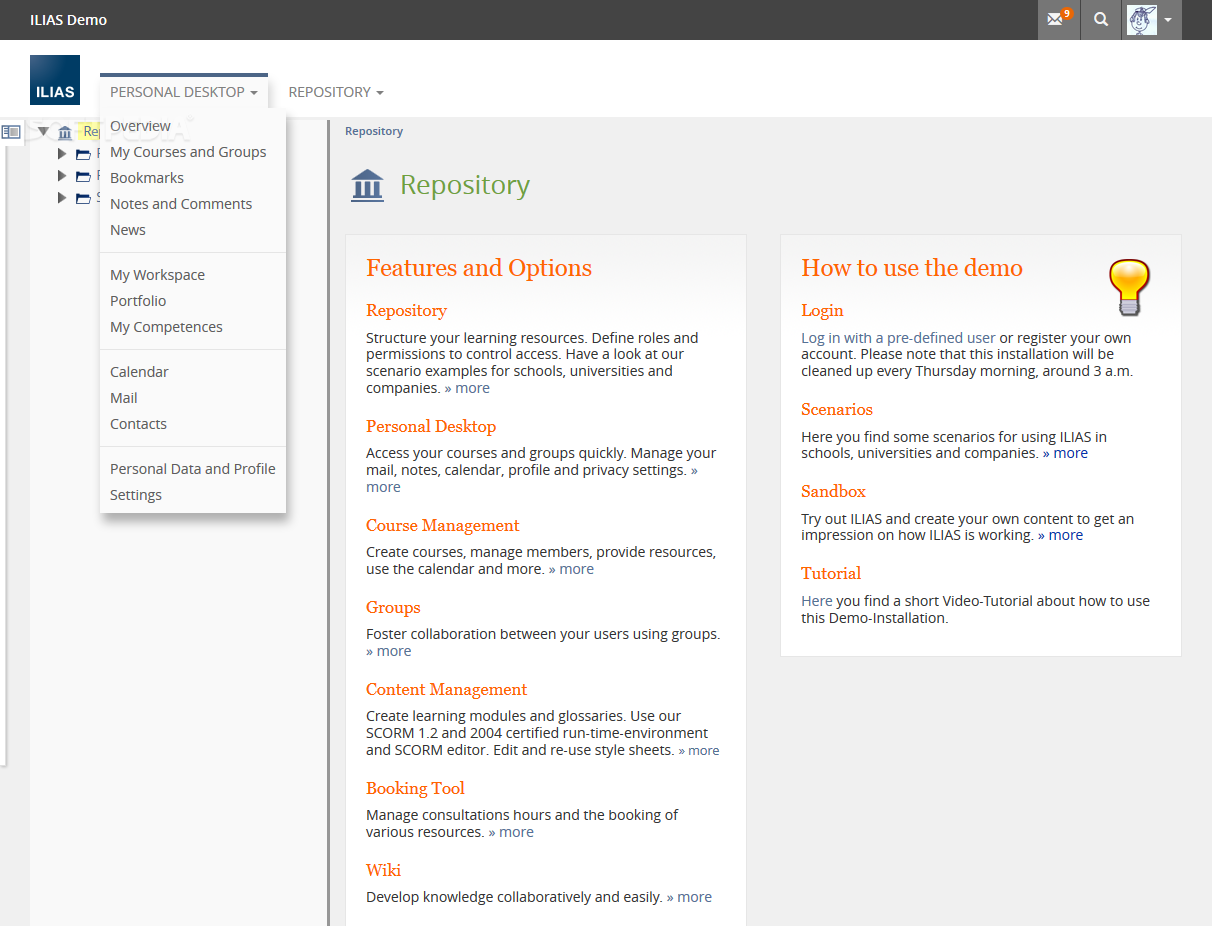1212x926 pixels.
Task: Select Overview from Personal Desktop menu
Action: [140, 126]
